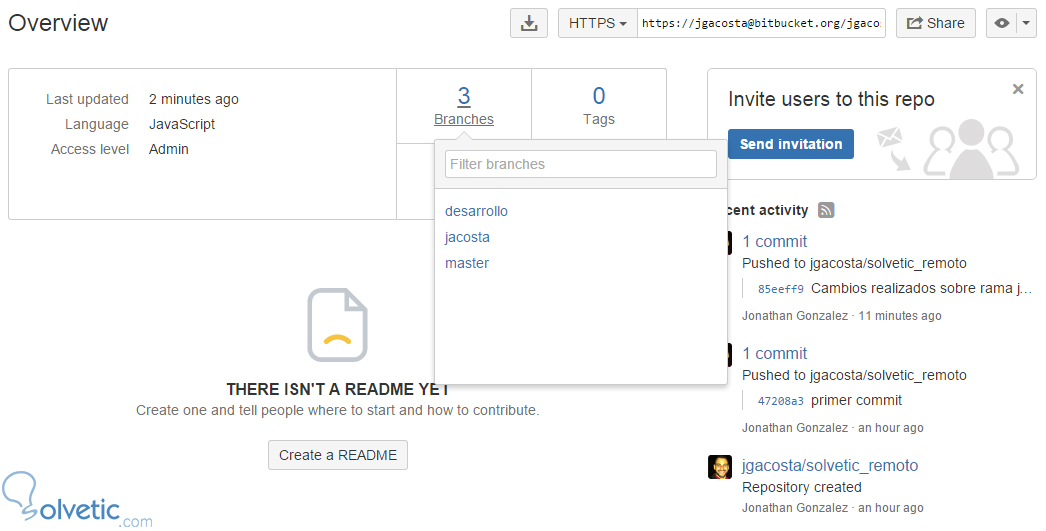Click the sad README file icon
1046x531 pixels.
337,325
